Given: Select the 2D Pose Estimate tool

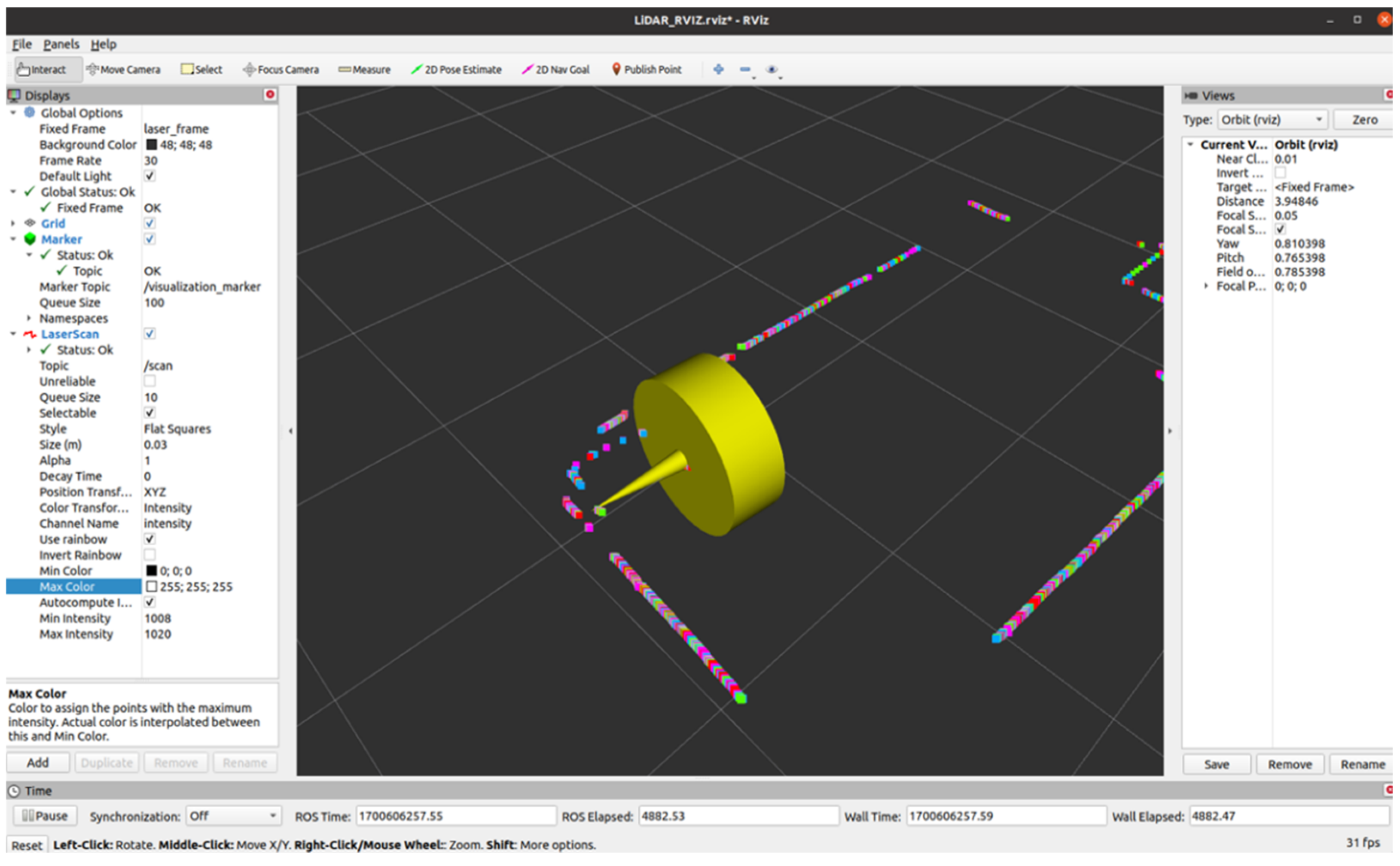Looking at the screenshot, I should (x=456, y=69).
